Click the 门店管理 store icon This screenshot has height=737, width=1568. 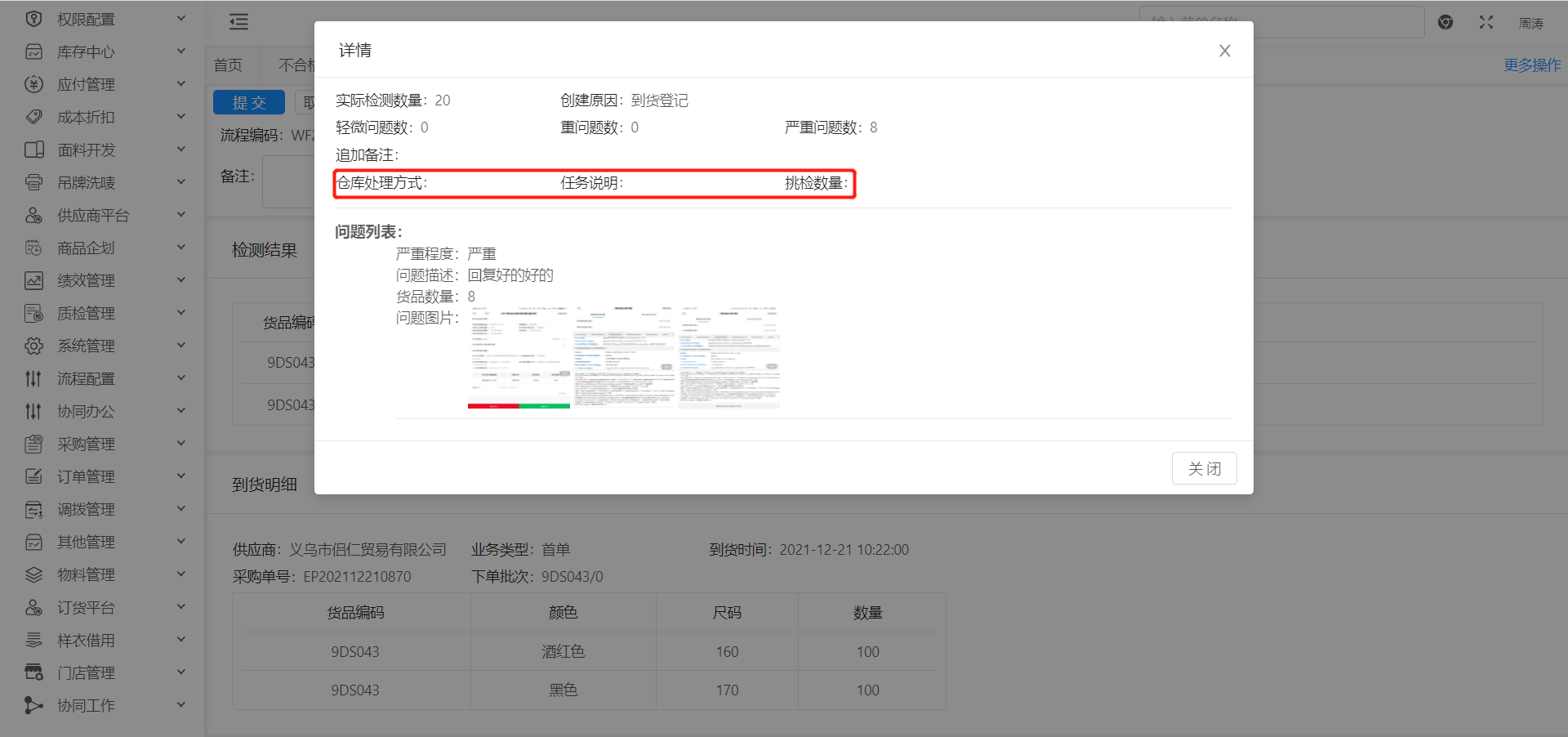[33, 672]
